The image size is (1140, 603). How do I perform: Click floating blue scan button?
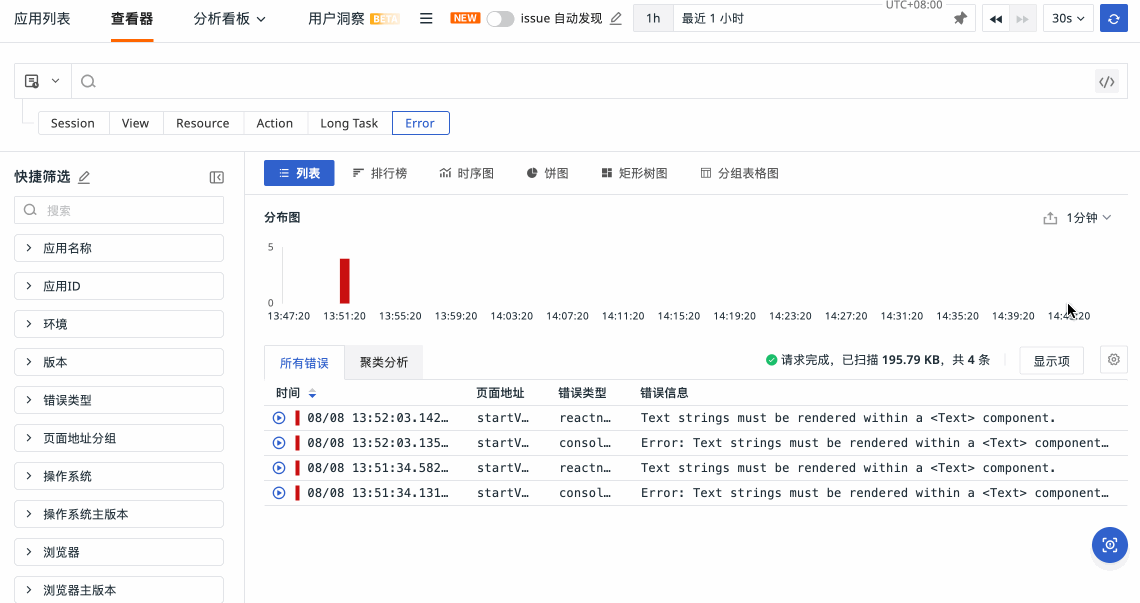click(x=1109, y=545)
